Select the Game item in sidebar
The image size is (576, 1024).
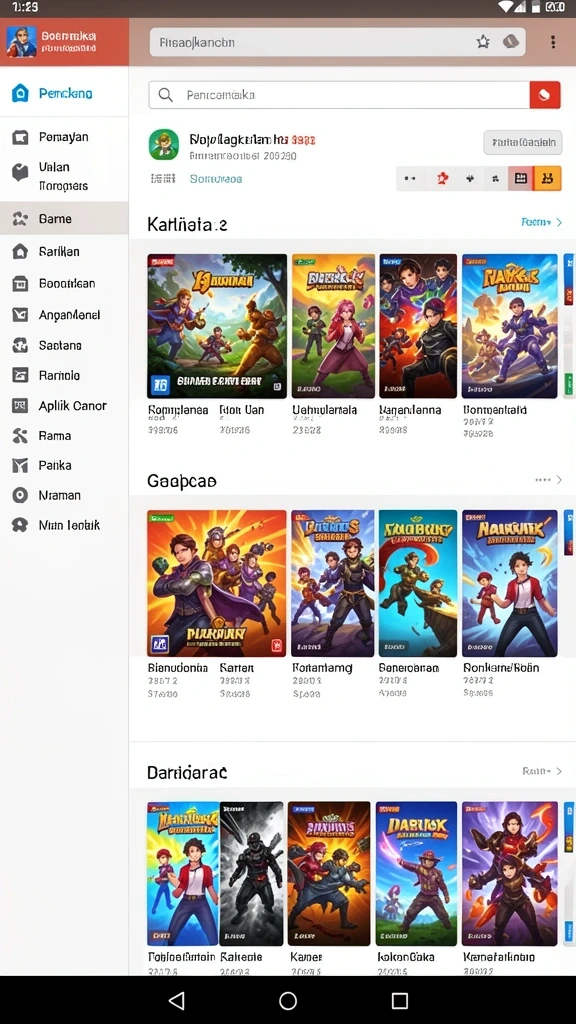tap(64, 218)
